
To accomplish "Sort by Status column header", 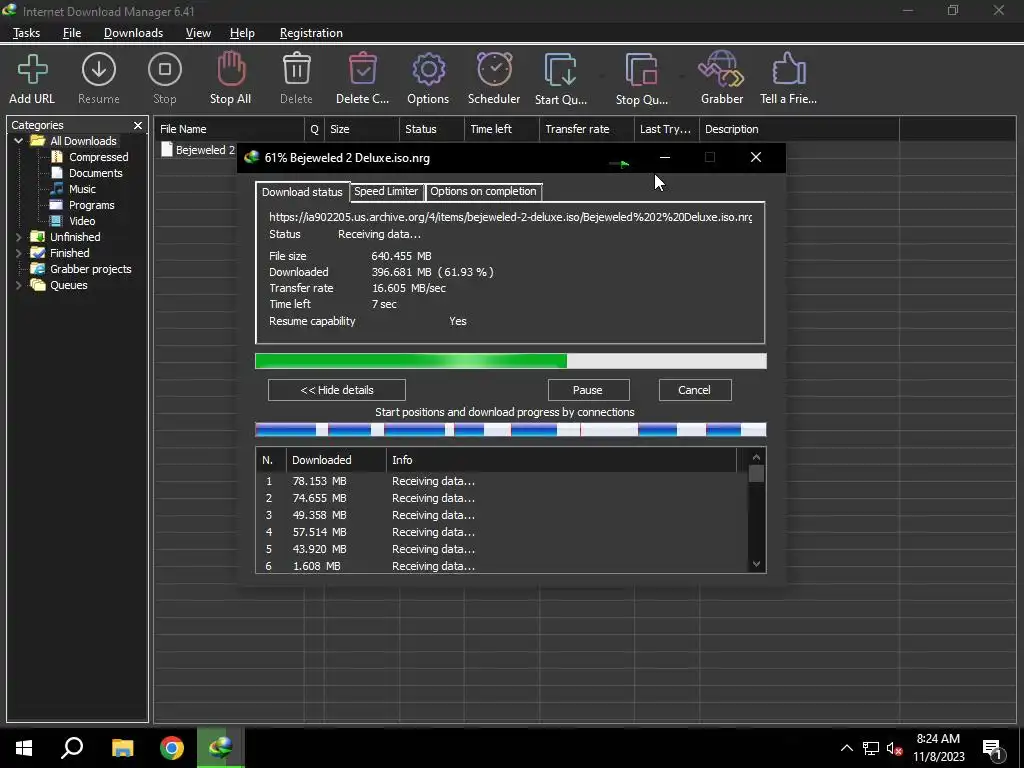I will [x=432, y=129].
